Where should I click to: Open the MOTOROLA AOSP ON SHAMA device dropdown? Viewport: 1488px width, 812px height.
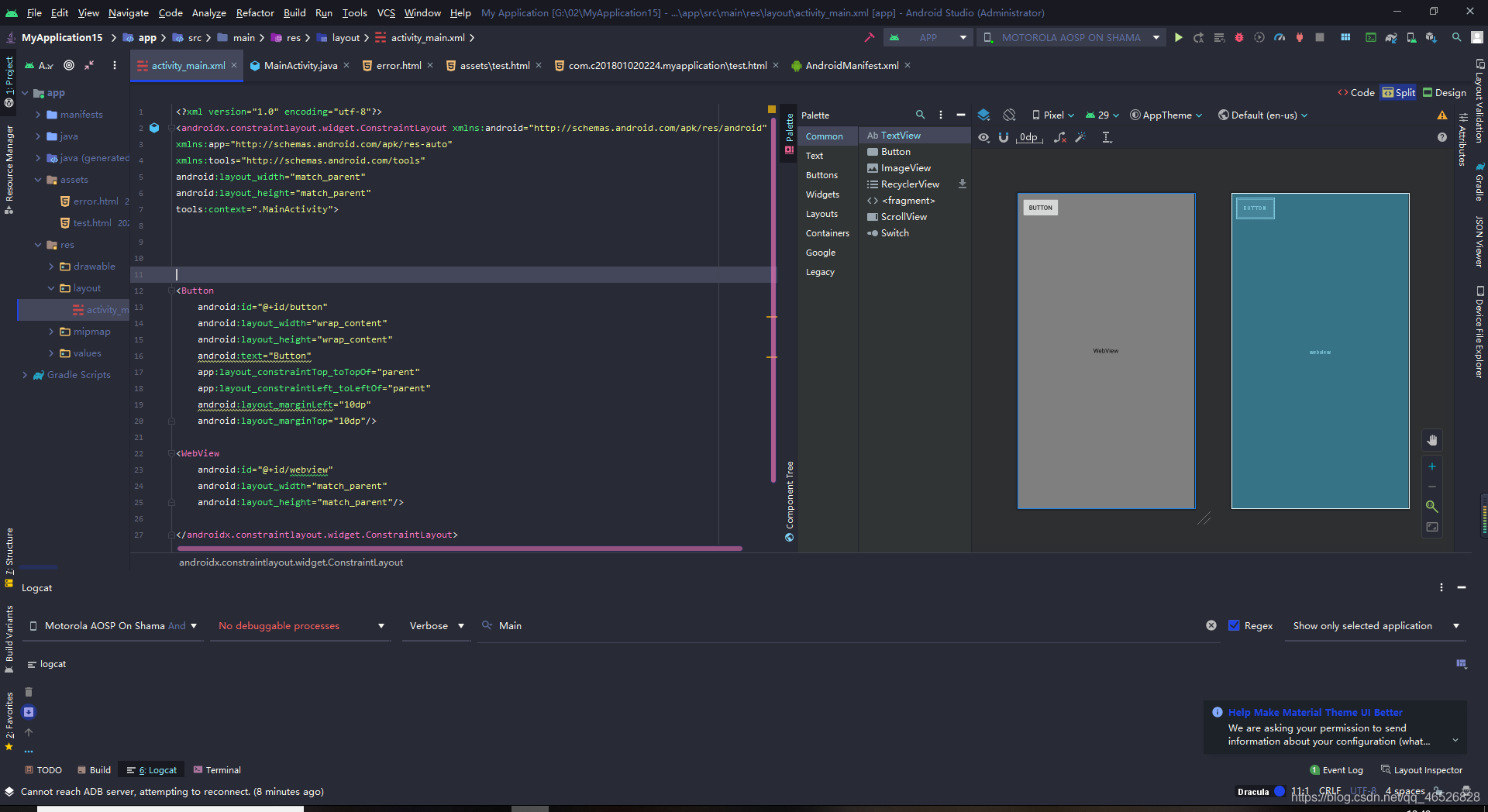[1071, 37]
